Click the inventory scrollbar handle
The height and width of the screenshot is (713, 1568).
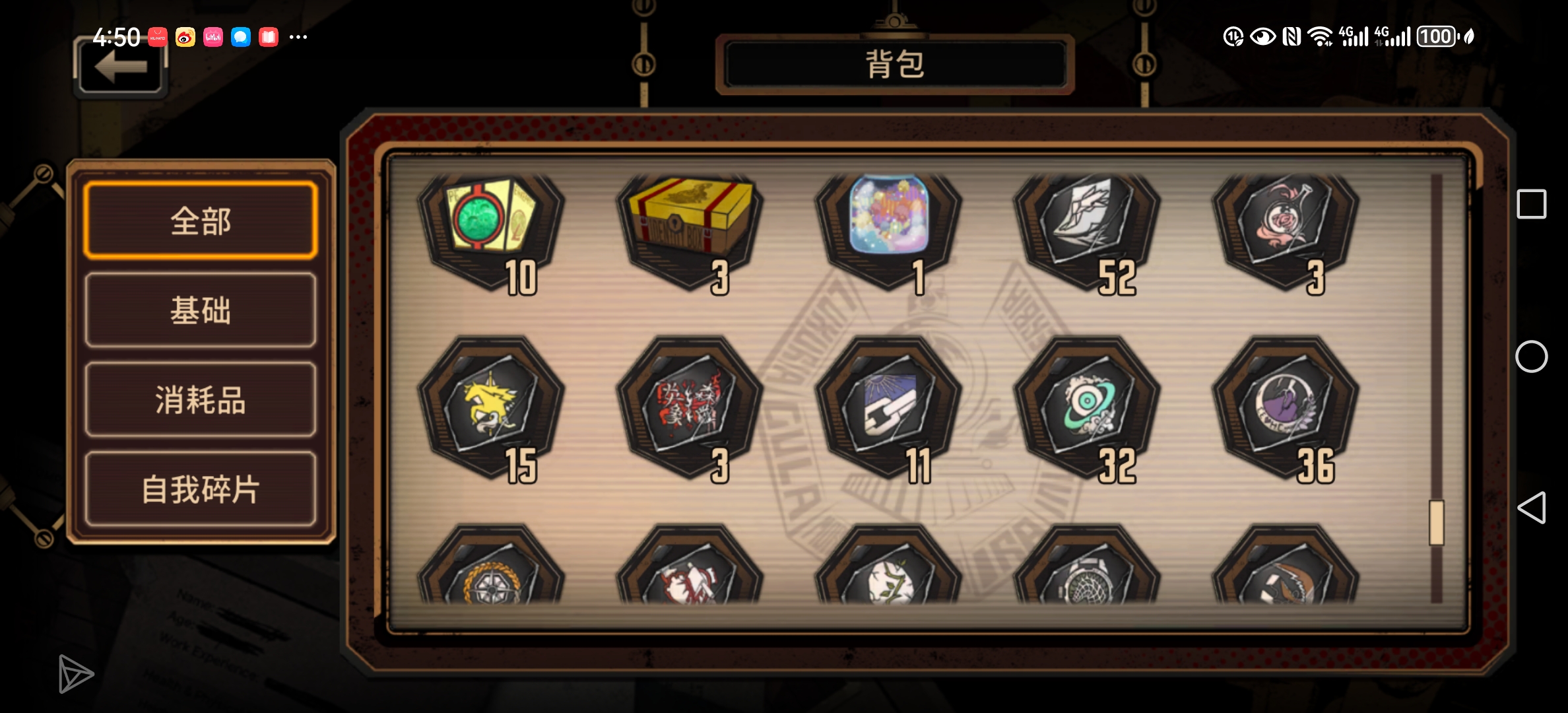pos(1437,522)
